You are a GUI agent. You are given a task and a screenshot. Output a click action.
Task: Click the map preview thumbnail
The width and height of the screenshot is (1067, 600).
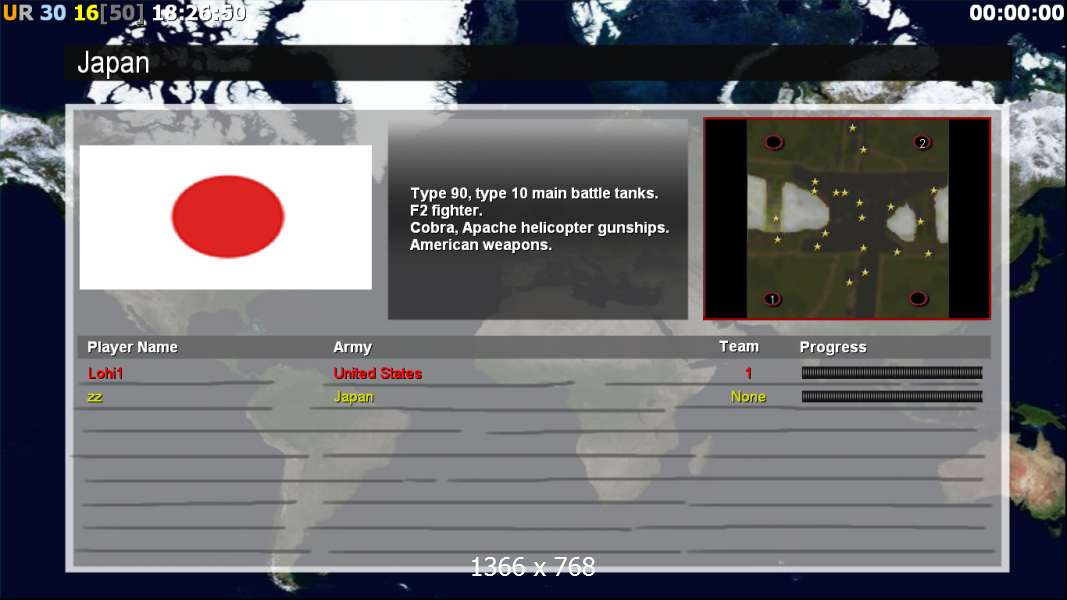[847, 218]
